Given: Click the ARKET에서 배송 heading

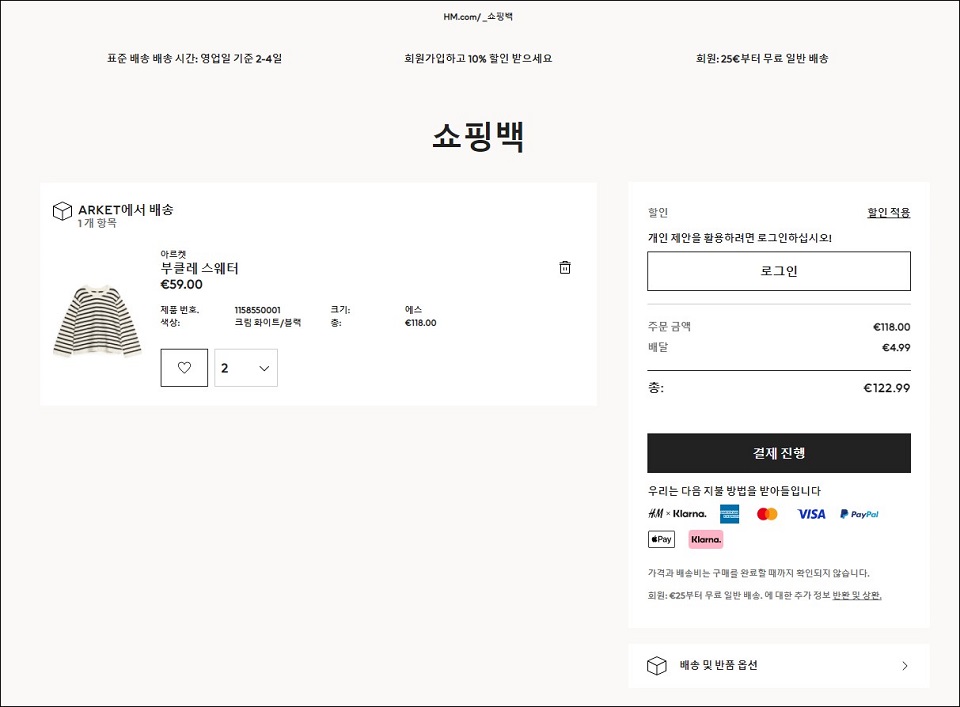Looking at the screenshot, I should tap(126, 209).
